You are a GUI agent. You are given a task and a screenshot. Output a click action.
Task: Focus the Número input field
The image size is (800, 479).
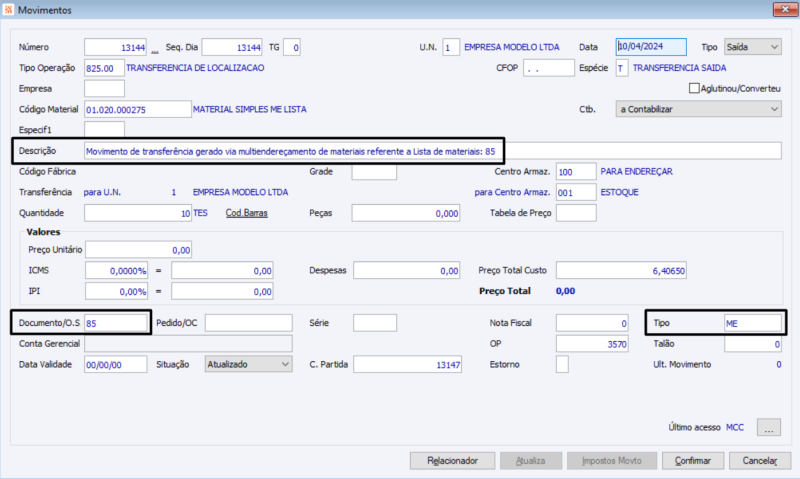click(x=115, y=47)
